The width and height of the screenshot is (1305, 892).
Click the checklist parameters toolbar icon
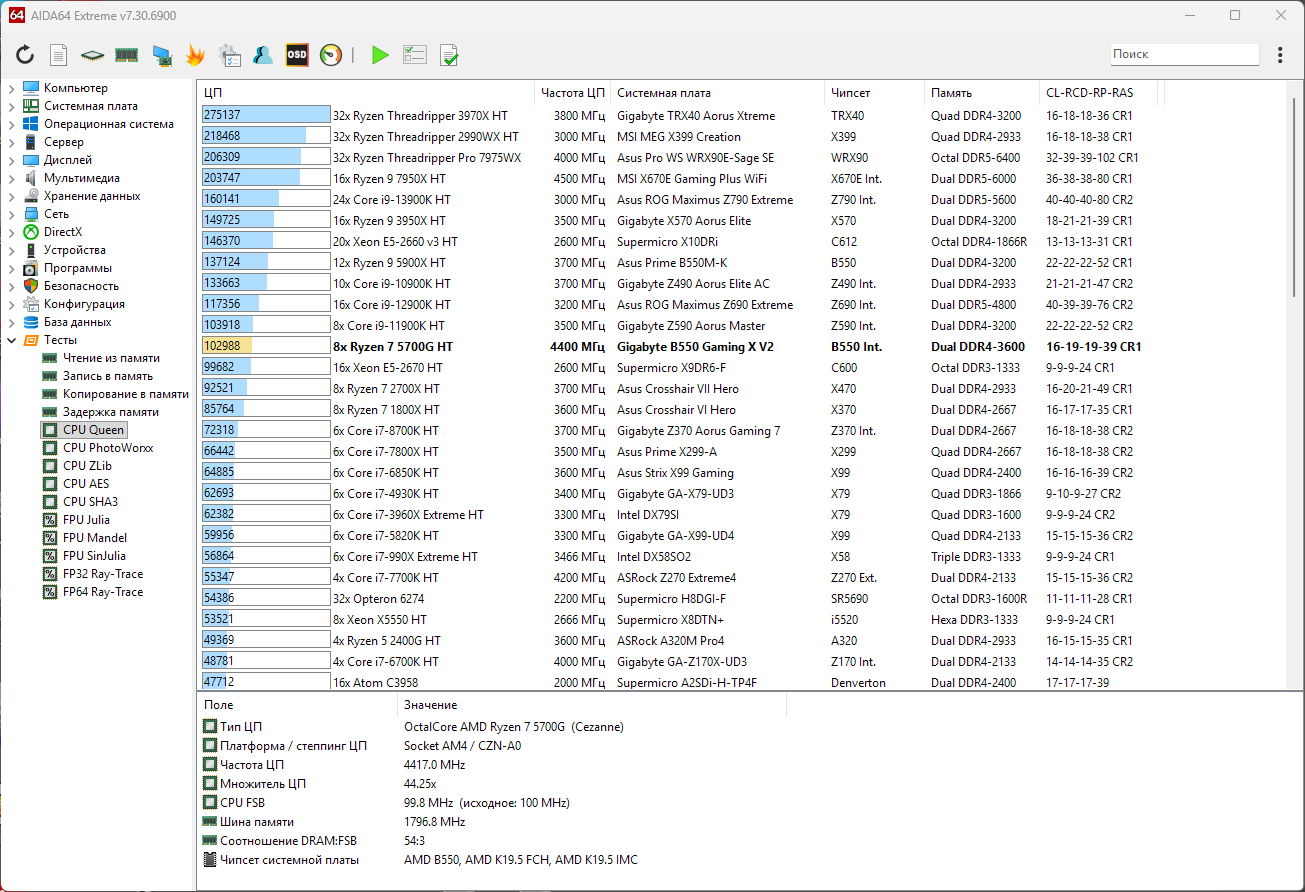coord(414,55)
